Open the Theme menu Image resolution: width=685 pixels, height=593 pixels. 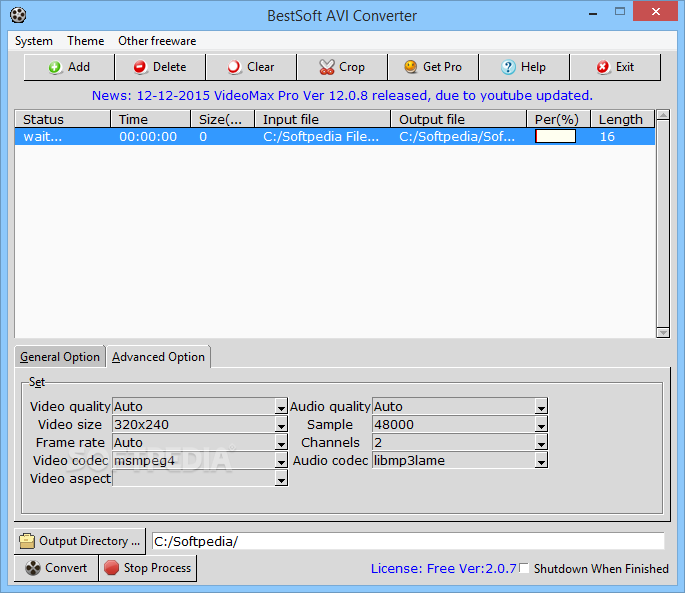86,41
